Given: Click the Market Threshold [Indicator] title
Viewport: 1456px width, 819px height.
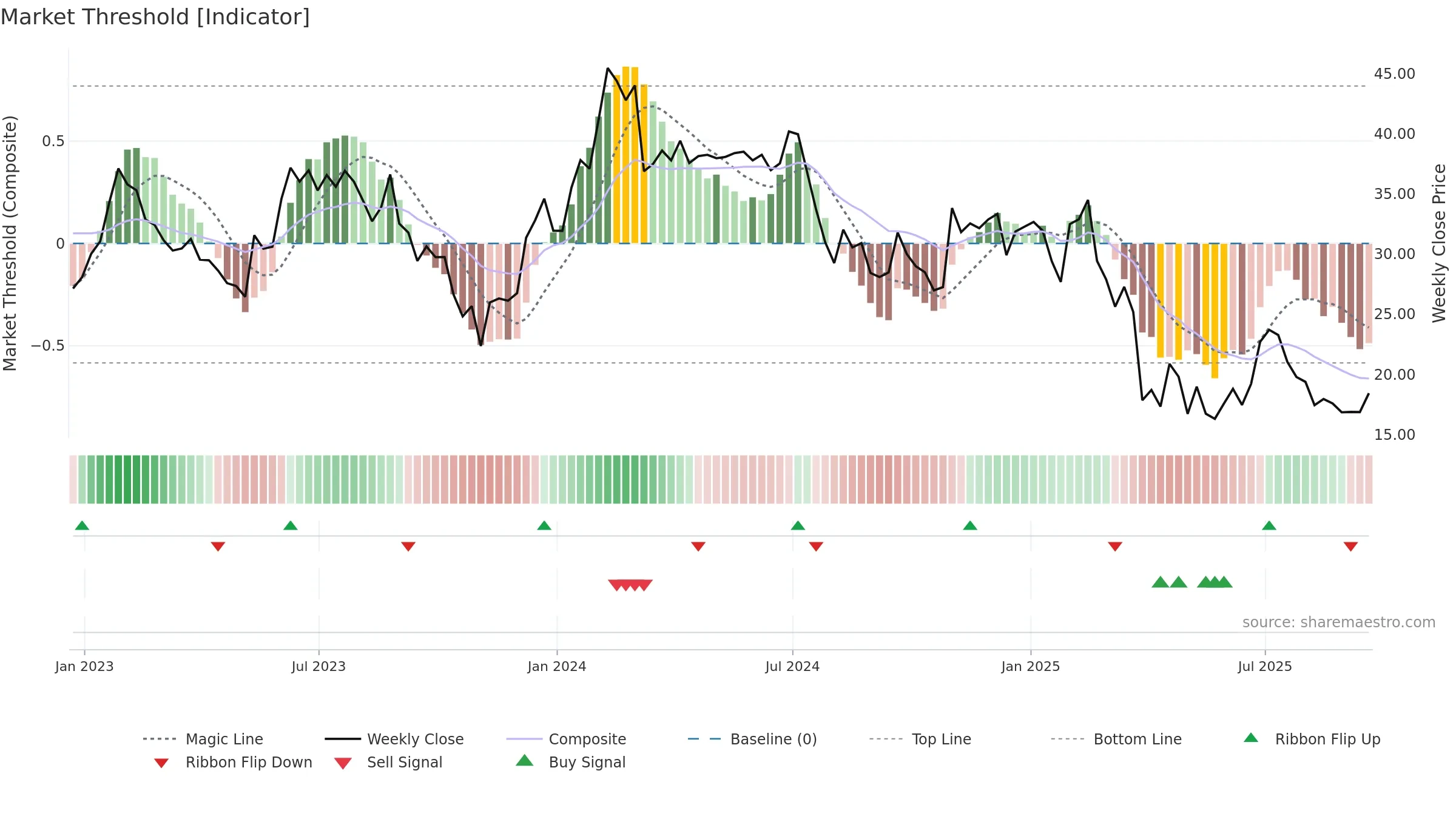Looking at the screenshot, I should 155,17.
